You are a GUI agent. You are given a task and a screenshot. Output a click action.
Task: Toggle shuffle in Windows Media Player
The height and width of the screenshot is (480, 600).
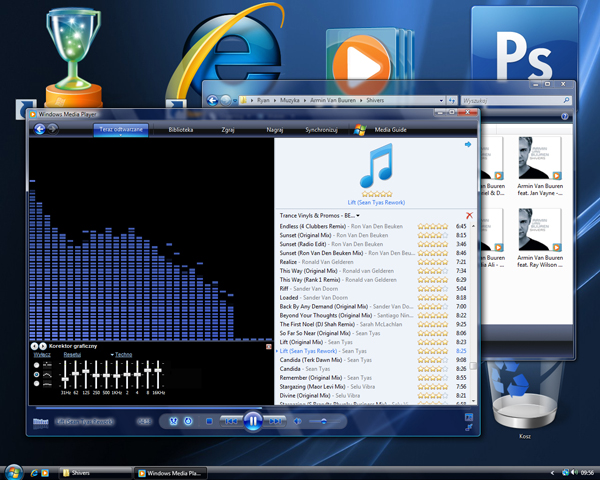click(173, 421)
